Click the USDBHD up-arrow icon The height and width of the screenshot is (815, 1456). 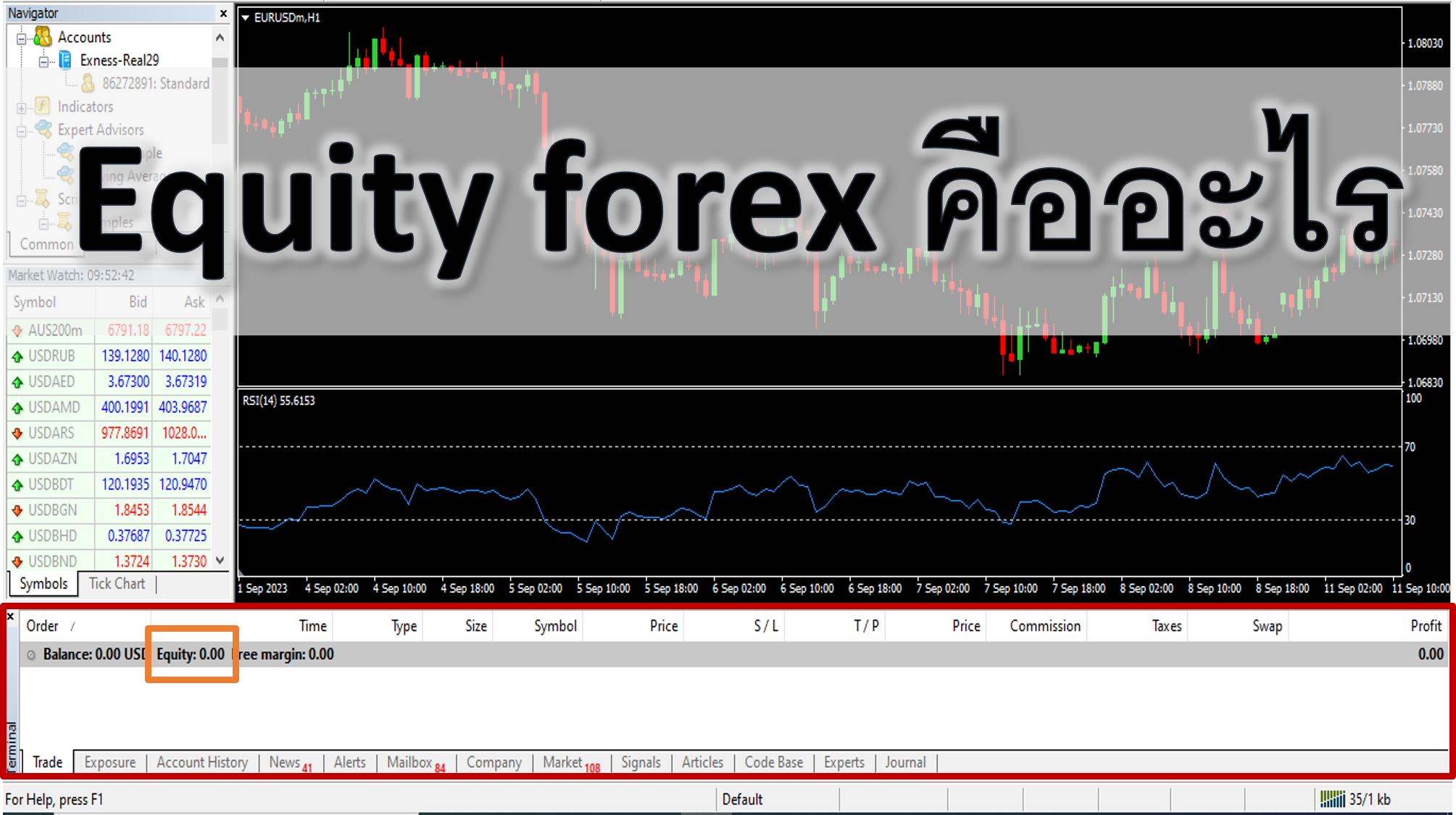coord(17,536)
